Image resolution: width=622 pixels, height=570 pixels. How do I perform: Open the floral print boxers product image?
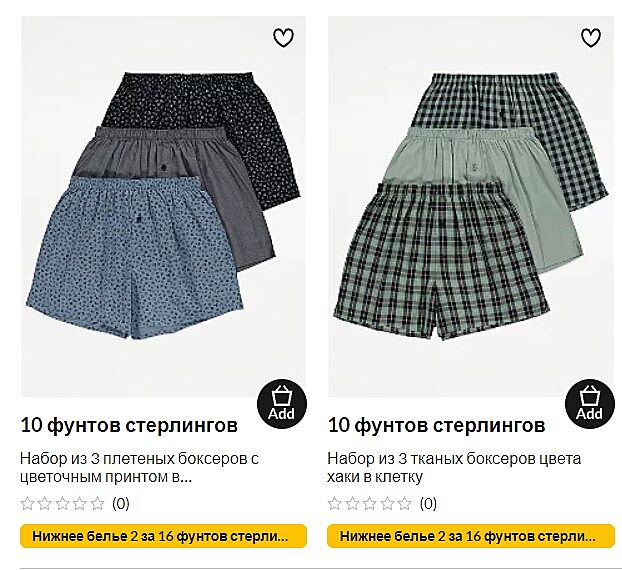click(x=163, y=206)
